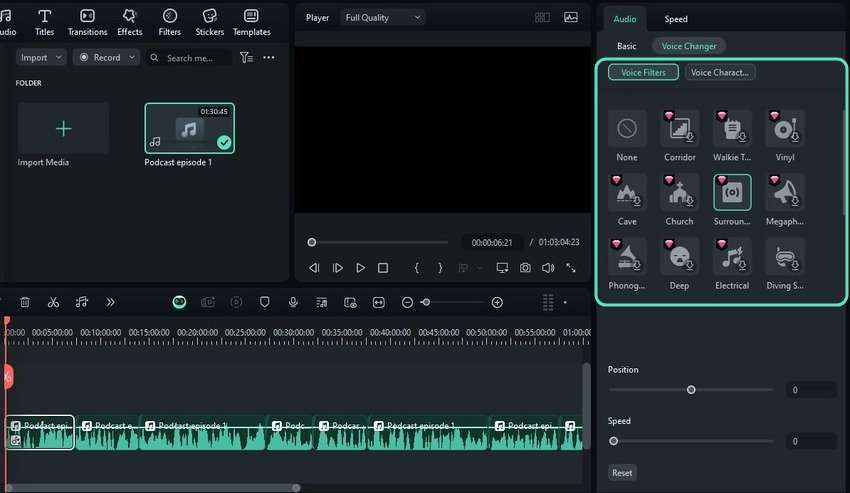Select the first Podcast clip on timeline

coord(40,433)
